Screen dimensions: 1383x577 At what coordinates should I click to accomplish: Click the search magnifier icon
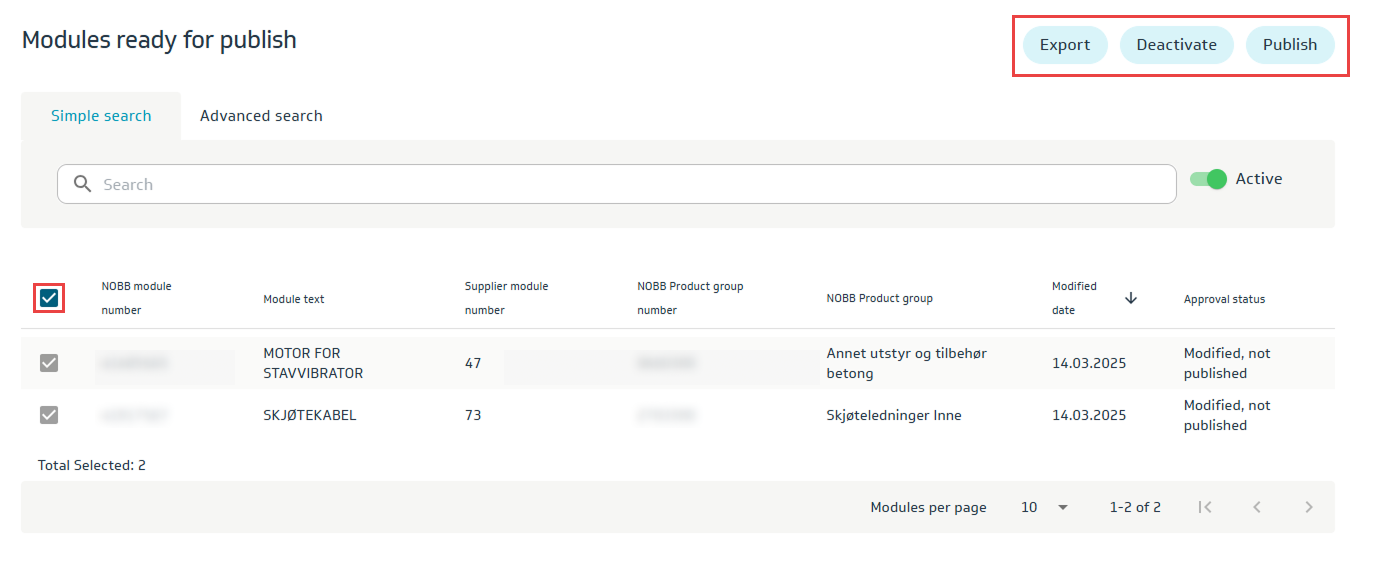(x=83, y=184)
